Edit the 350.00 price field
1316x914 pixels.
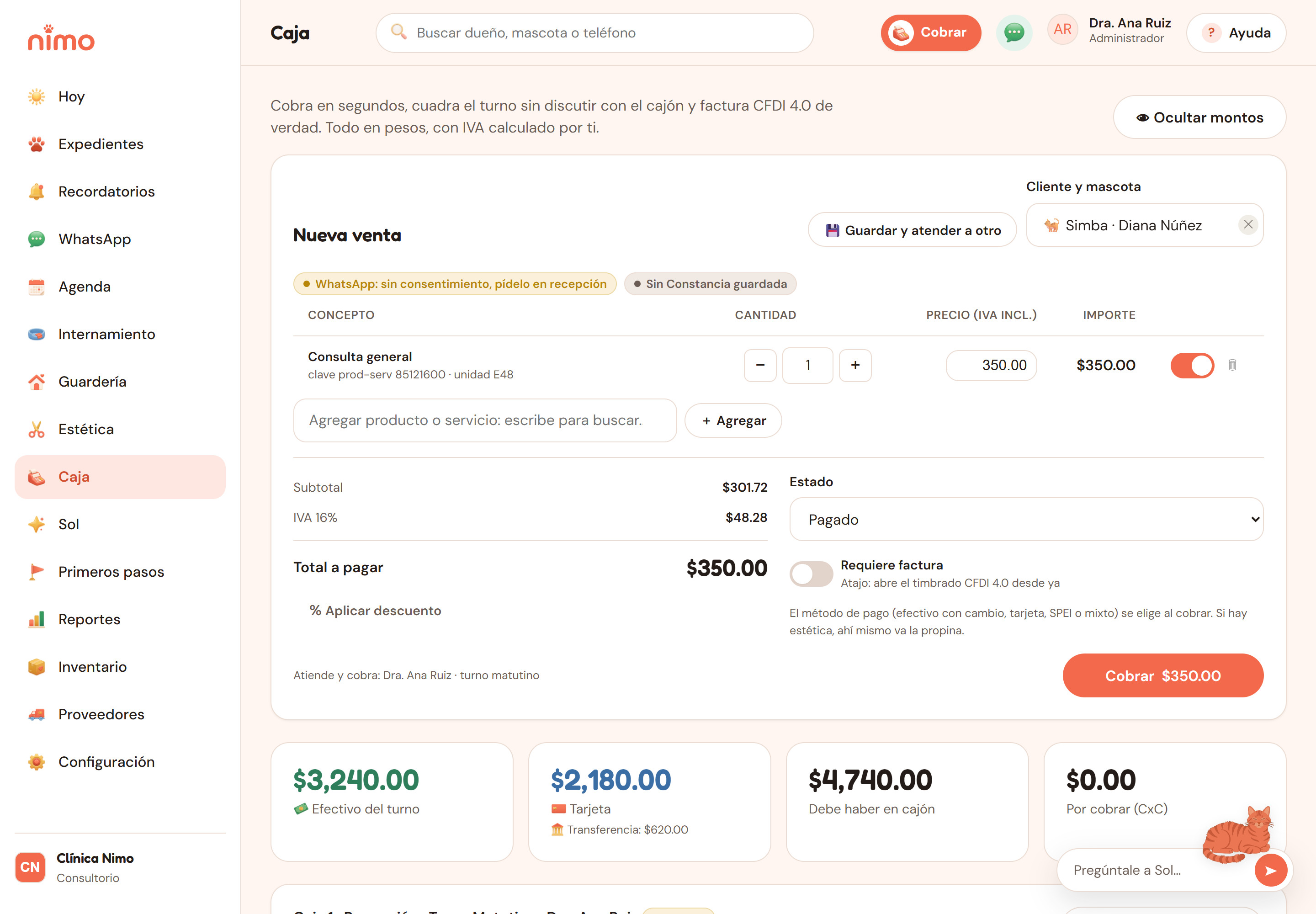click(x=991, y=365)
